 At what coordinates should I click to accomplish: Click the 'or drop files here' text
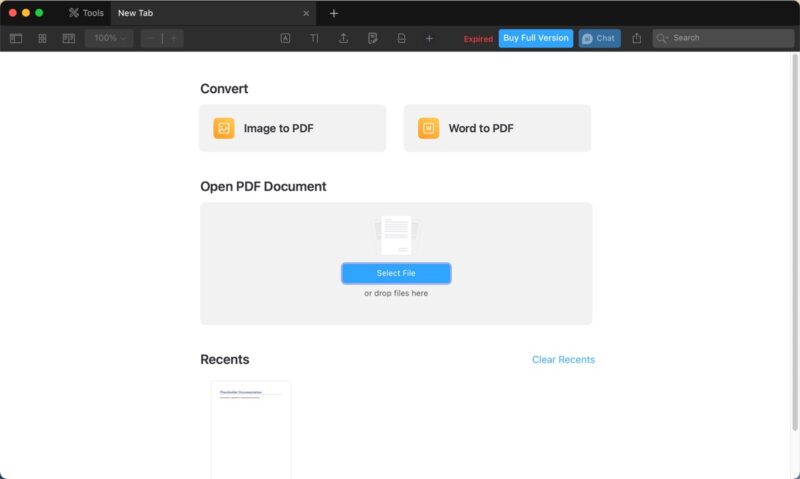click(x=396, y=293)
